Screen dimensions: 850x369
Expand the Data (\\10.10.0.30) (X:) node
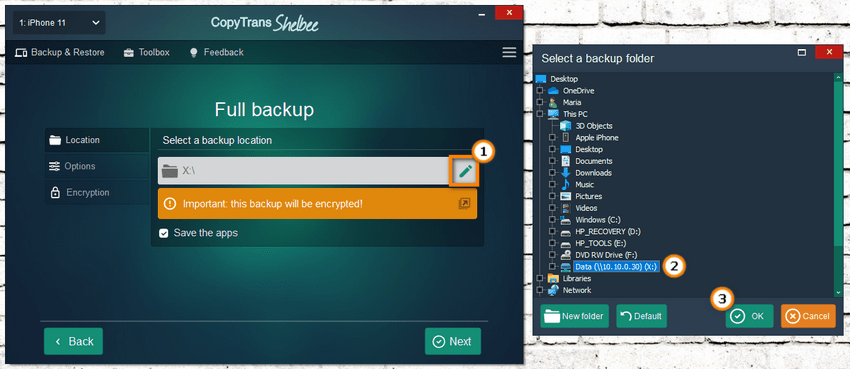tap(552, 267)
